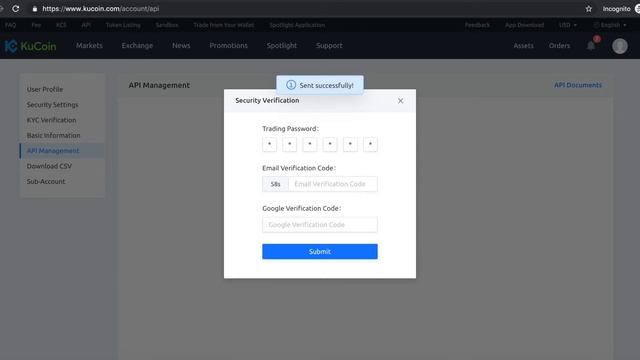Open the Fee link in top bar
The width and height of the screenshot is (640, 360).
tap(36, 25)
